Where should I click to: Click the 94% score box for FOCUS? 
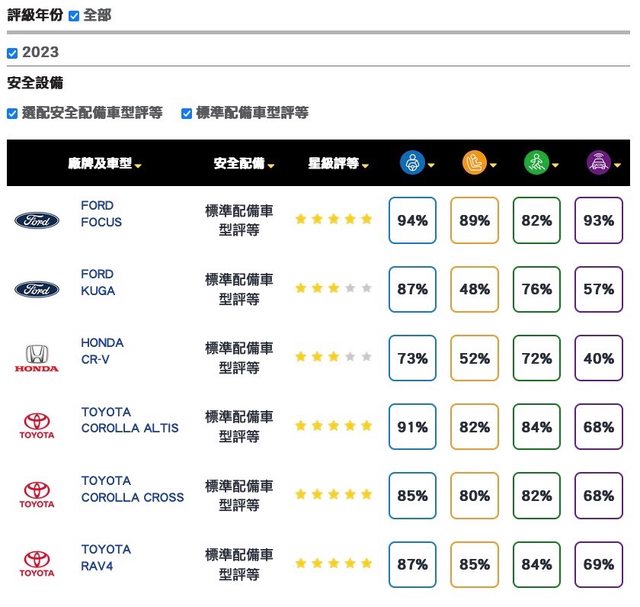412,220
